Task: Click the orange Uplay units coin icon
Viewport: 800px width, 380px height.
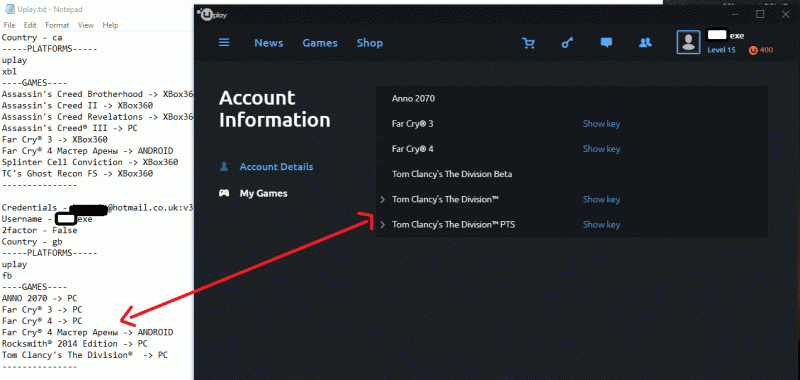Action: 754,50
